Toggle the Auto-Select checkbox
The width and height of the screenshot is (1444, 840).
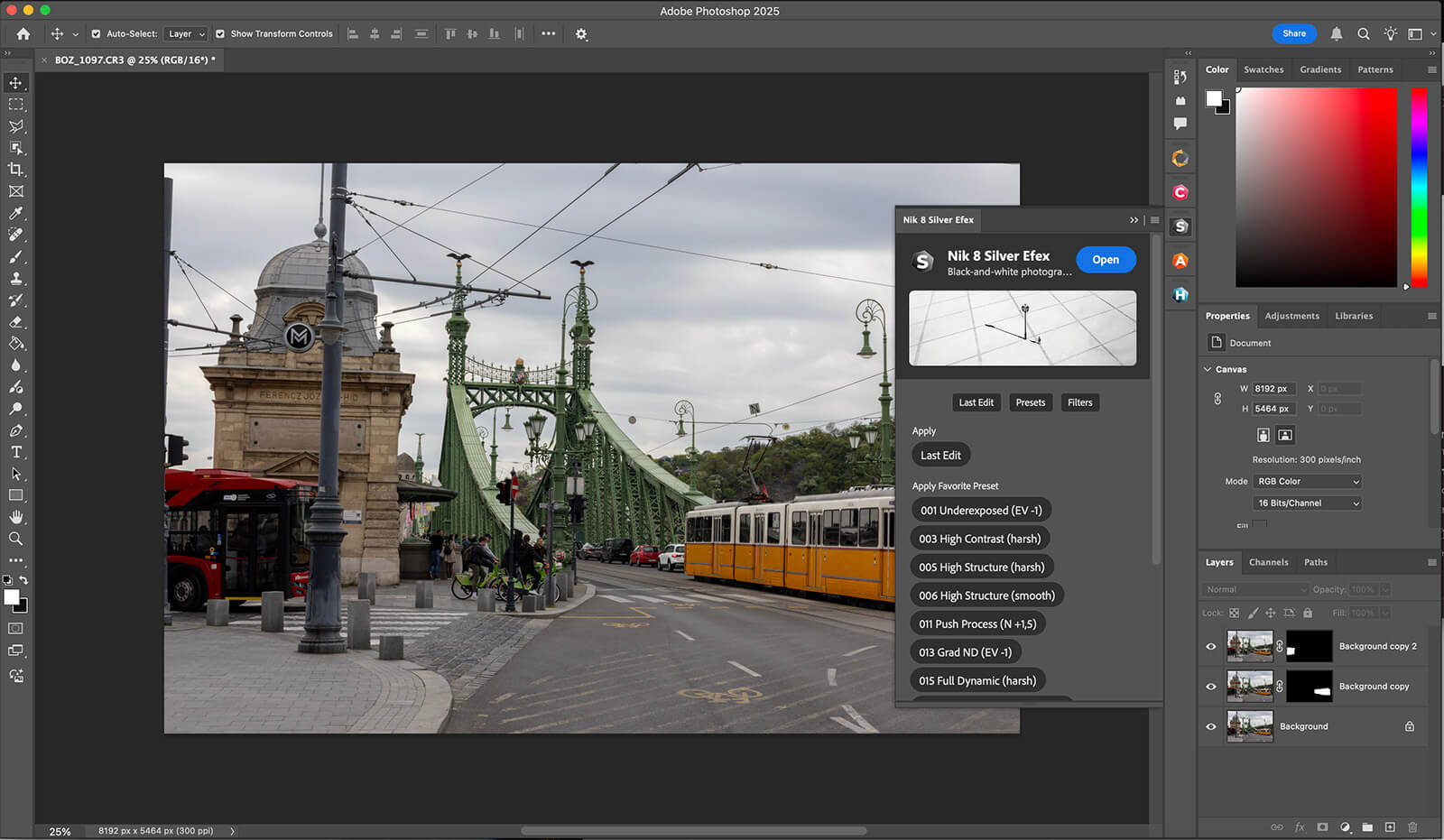pyautogui.click(x=96, y=34)
